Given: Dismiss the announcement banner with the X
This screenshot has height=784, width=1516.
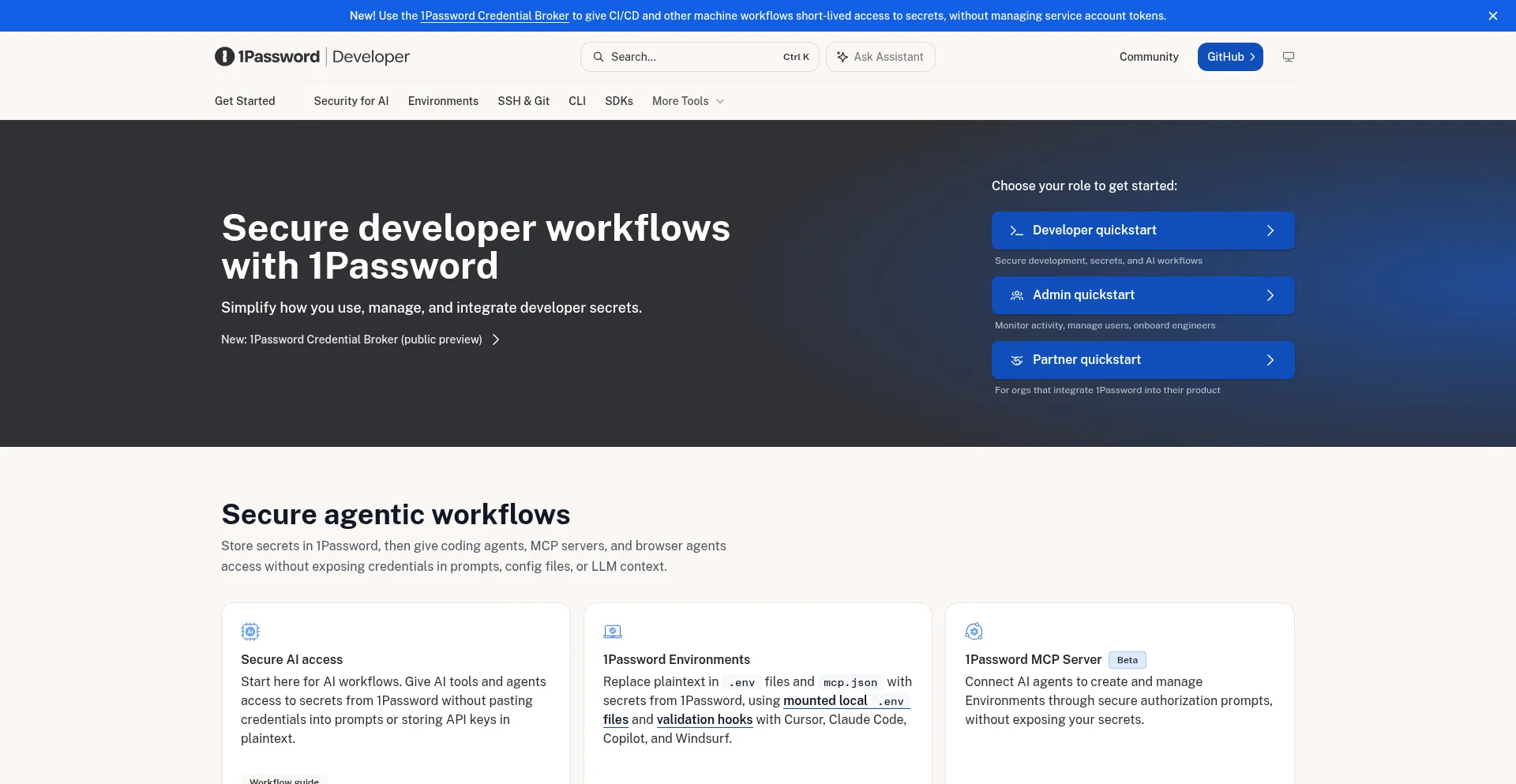Looking at the screenshot, I should (1492, 16).
